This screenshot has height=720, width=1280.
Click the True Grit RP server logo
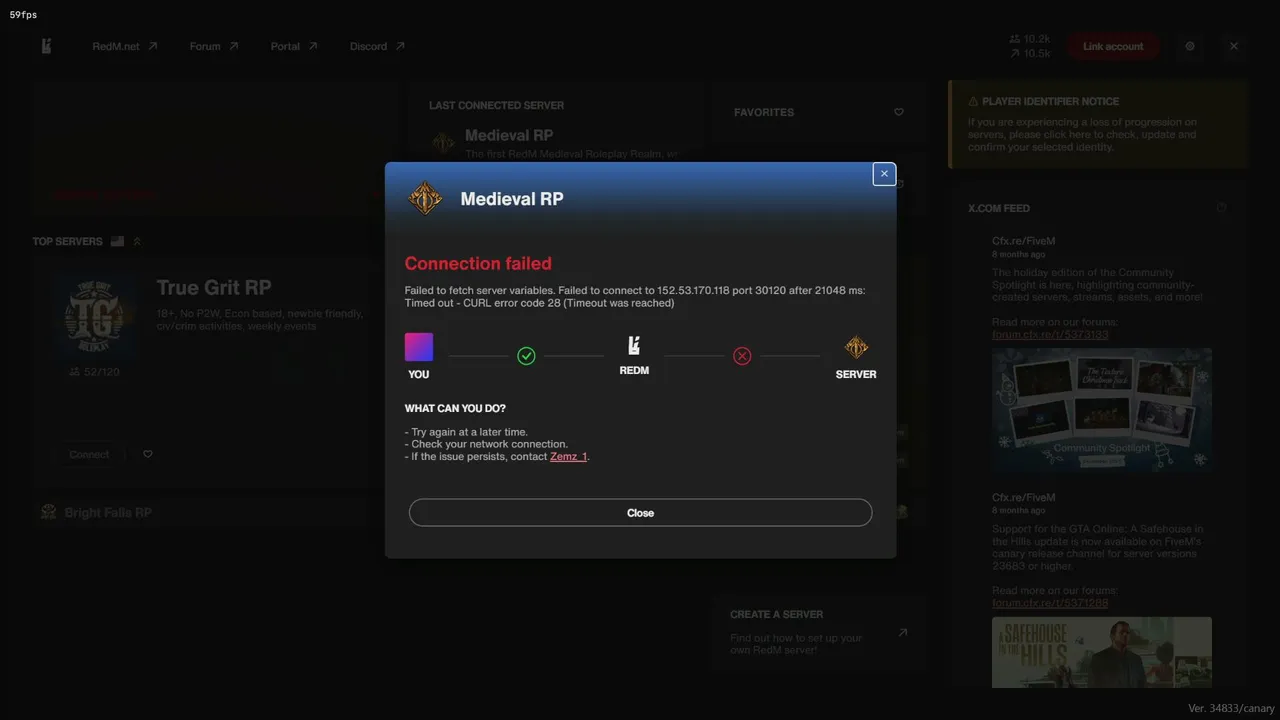pyautogui.click(x=93, y=314)
